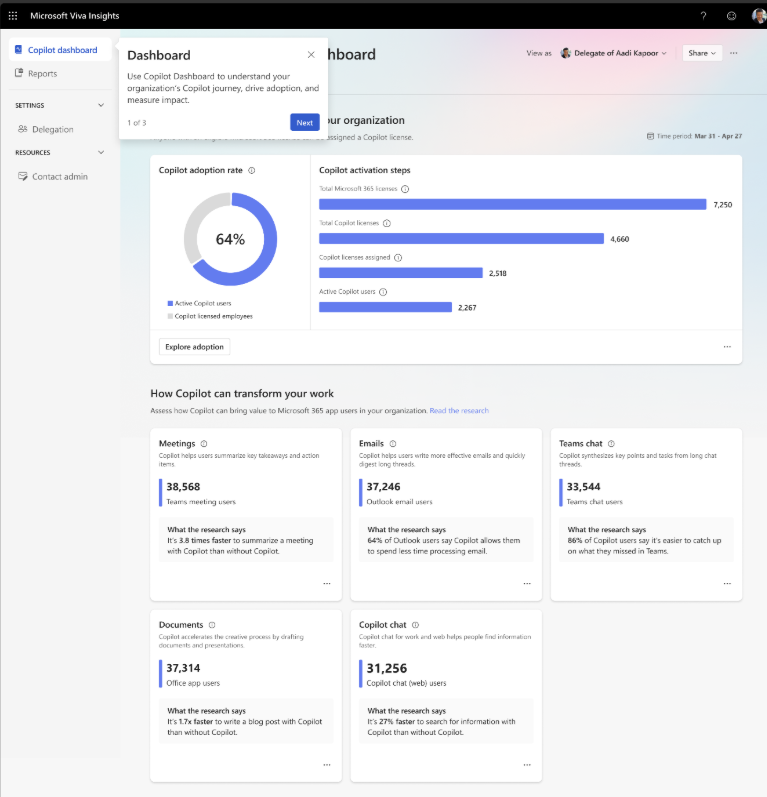Open more options on Teams chat card
Viewport: 767px width, 797px height.
click(x=727, y=584)
